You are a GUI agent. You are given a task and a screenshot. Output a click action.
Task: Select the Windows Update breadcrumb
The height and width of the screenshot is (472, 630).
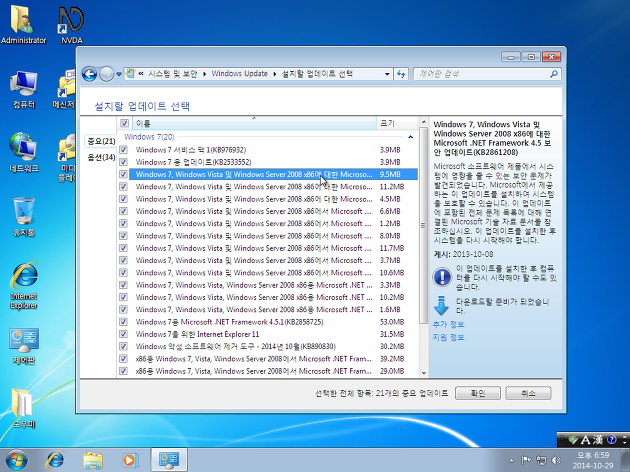[239, 74]
